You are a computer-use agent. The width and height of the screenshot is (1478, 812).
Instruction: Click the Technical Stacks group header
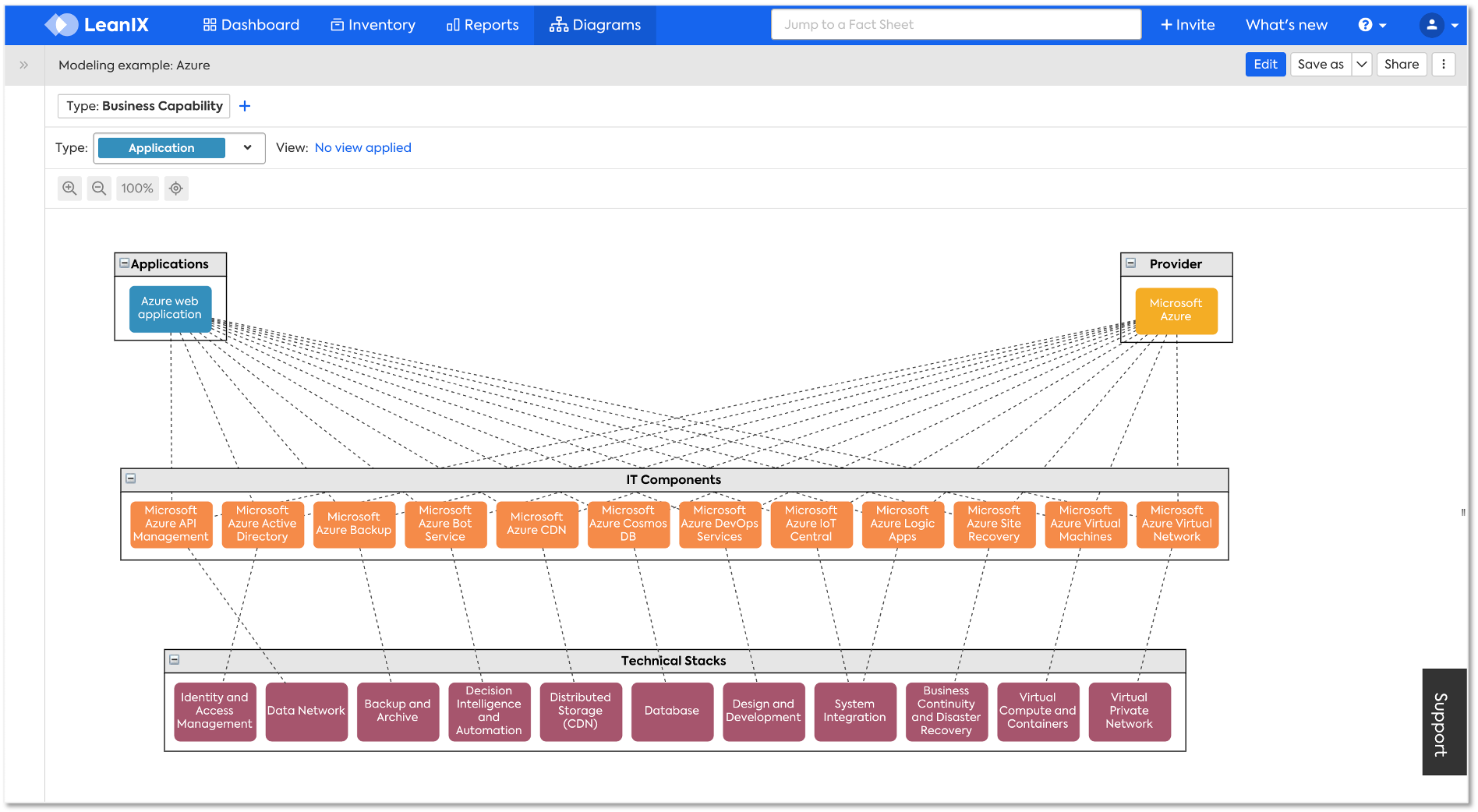(x=674, y=662)
